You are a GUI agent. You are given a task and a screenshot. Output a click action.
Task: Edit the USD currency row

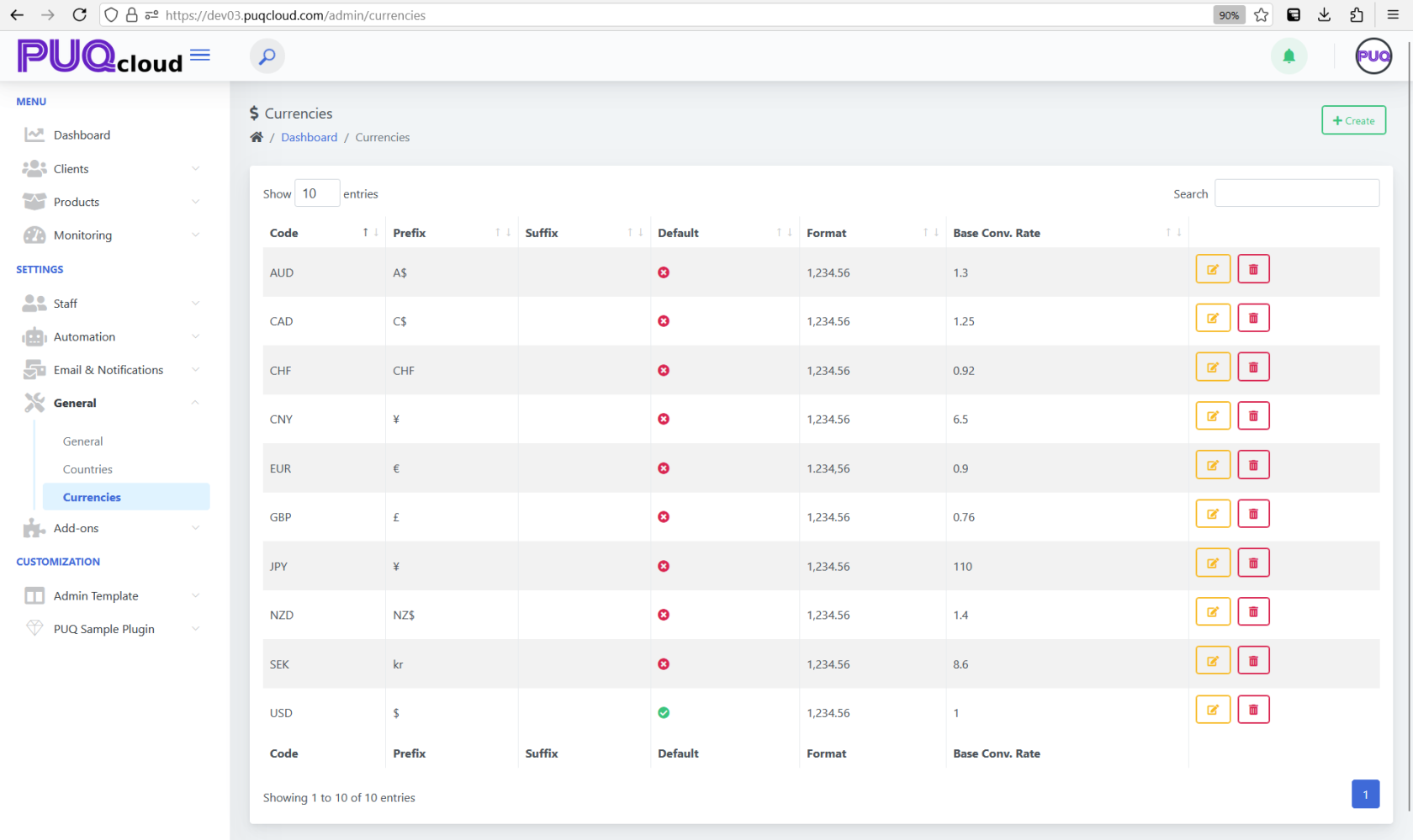point(1213,710)
